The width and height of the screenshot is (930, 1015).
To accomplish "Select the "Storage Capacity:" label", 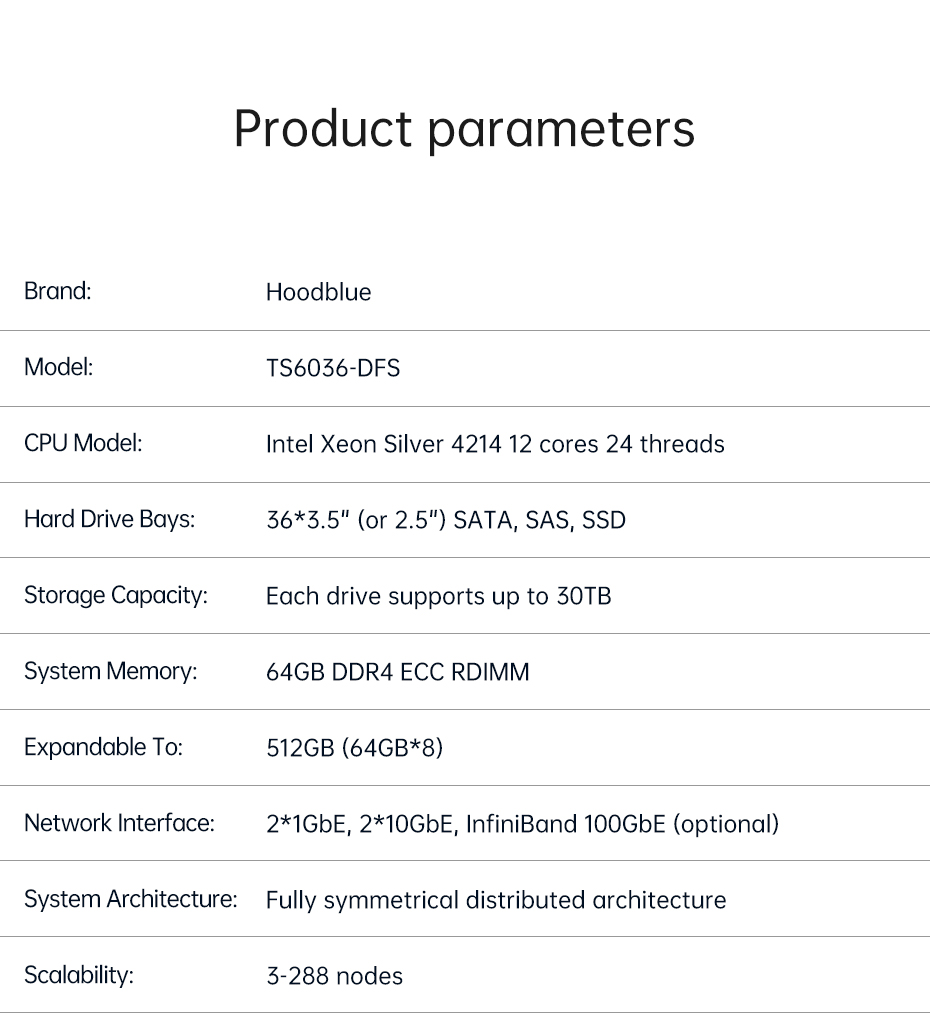I will click(115, 595).
